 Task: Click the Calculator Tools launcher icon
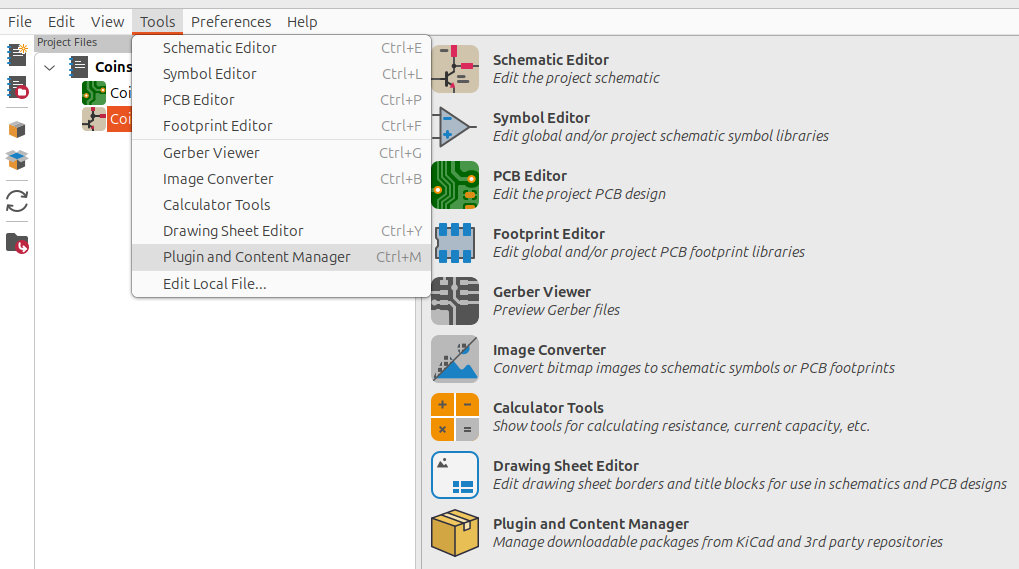pyautogui.click(x=455, y=417)
